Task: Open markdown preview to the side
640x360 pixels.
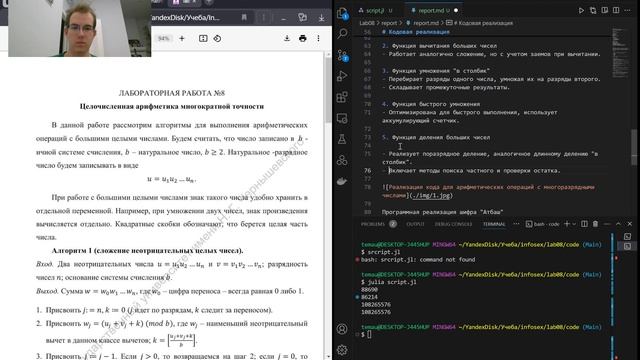Action: point(604,10)
